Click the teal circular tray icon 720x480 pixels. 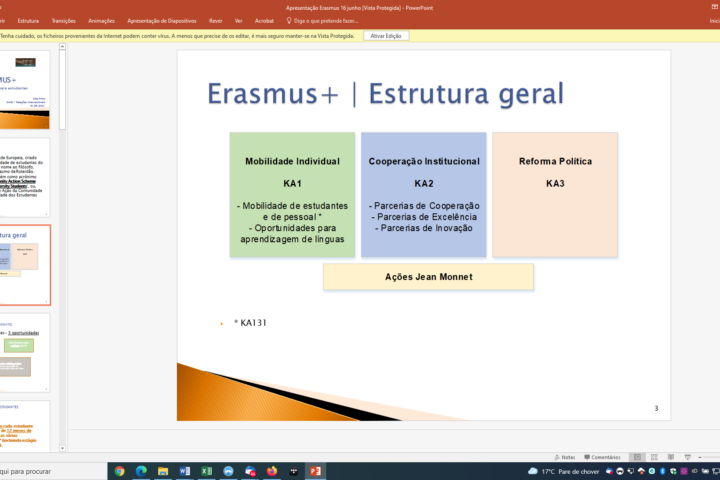coord(652,471)
